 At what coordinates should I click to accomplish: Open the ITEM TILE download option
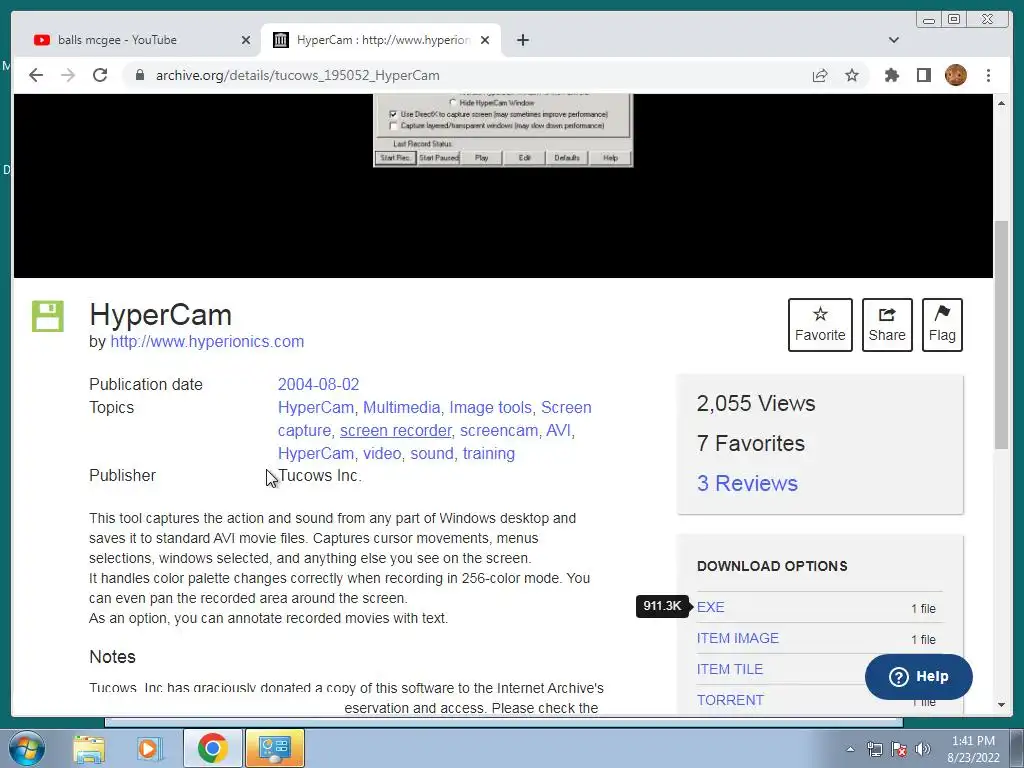[x=729, y=669]
